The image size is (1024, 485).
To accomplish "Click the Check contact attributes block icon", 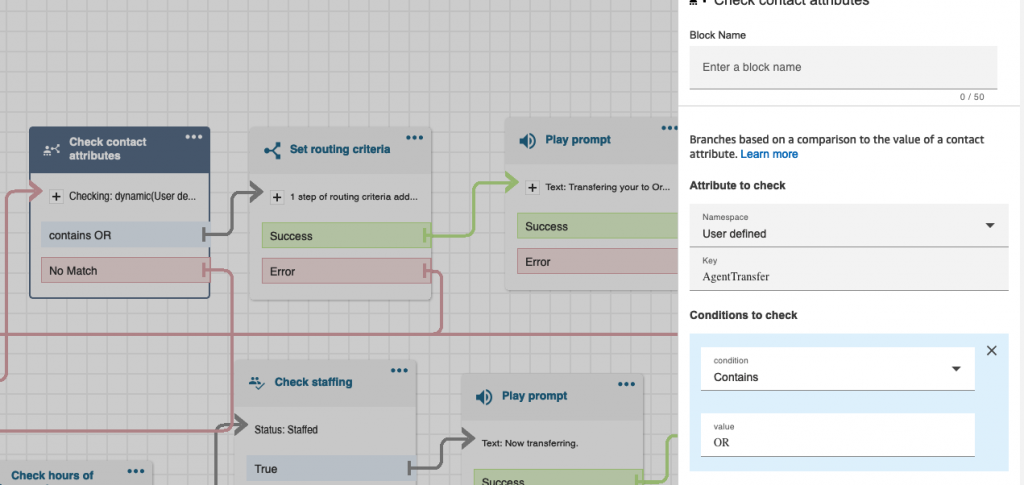I will pos(51,150).
